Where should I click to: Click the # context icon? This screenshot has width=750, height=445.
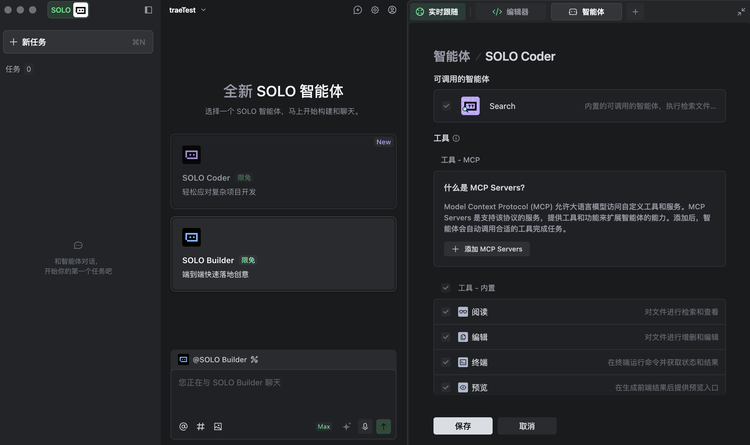(x=201, y=426)
